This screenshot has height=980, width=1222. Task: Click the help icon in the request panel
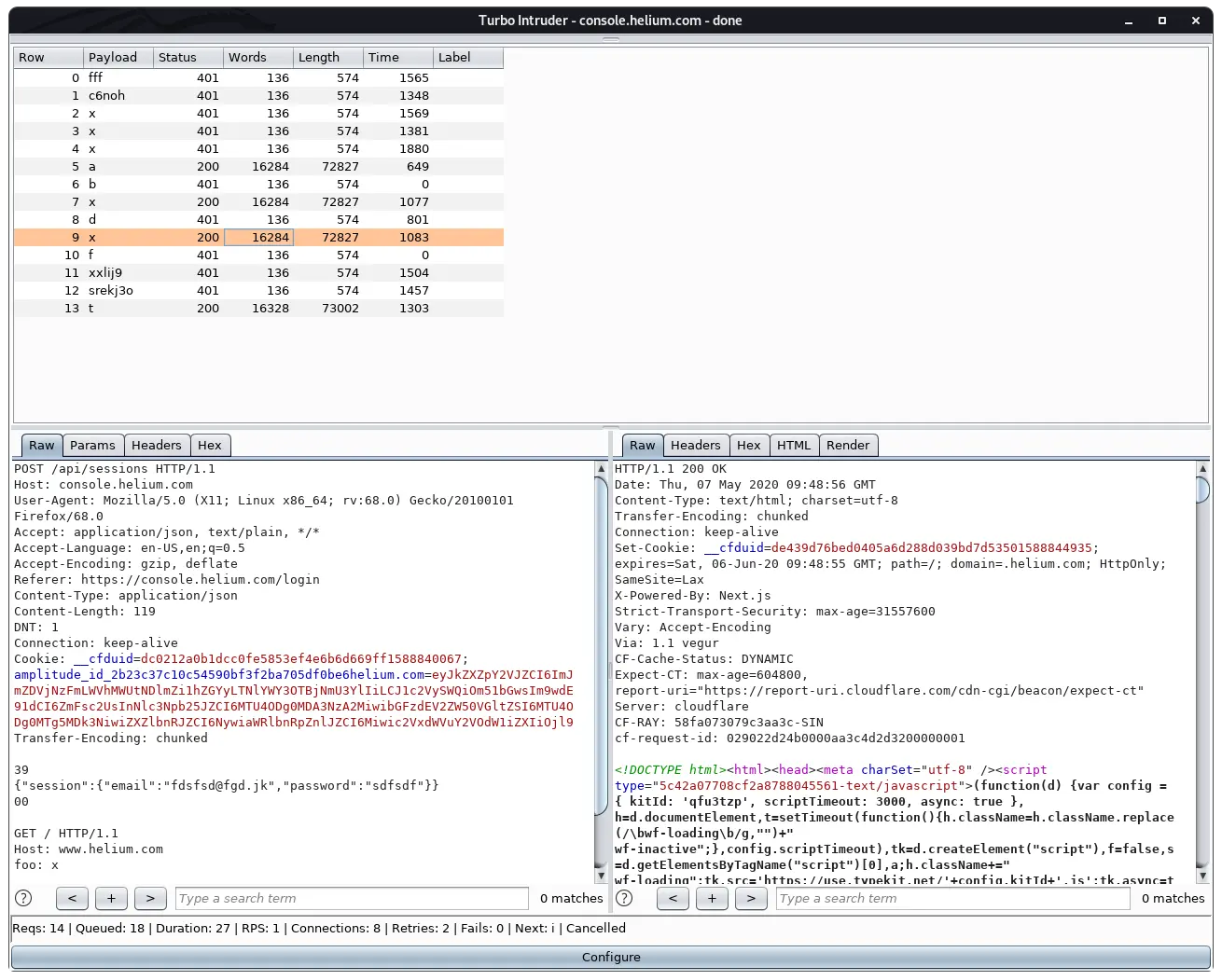(24, 898)
